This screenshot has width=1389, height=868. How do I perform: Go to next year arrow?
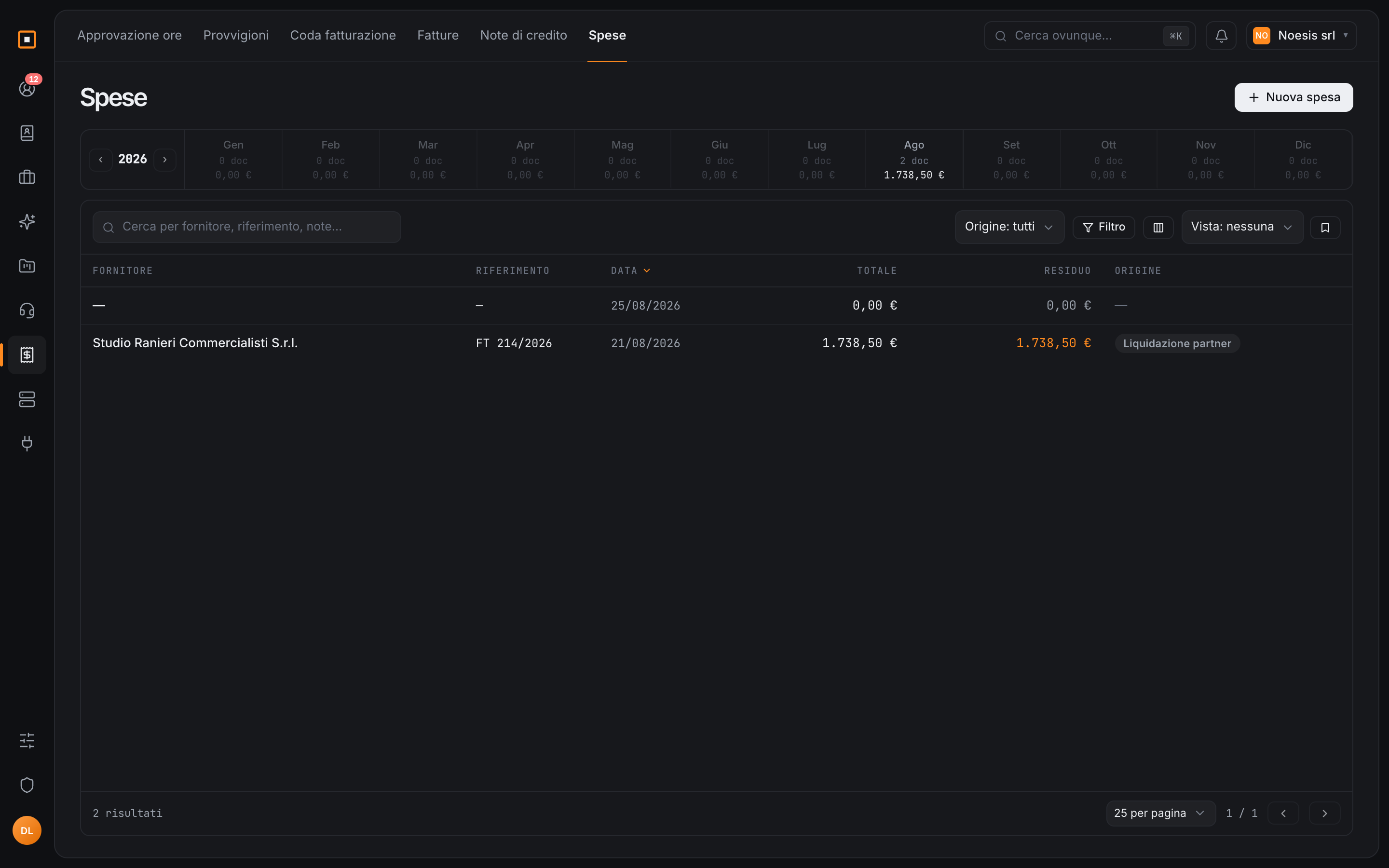[x=165, y=160]
